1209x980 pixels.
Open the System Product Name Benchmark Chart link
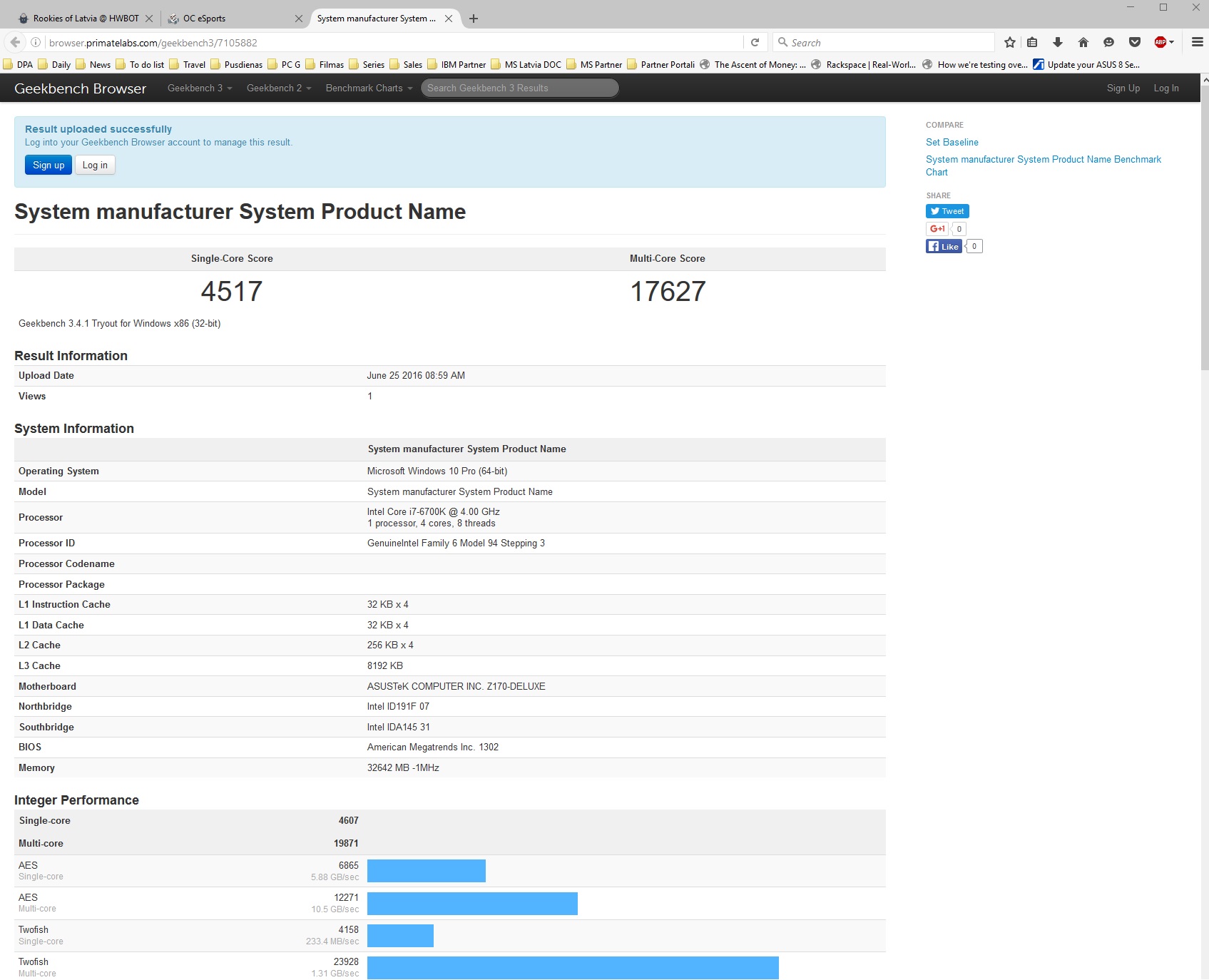click(1044, 165)
